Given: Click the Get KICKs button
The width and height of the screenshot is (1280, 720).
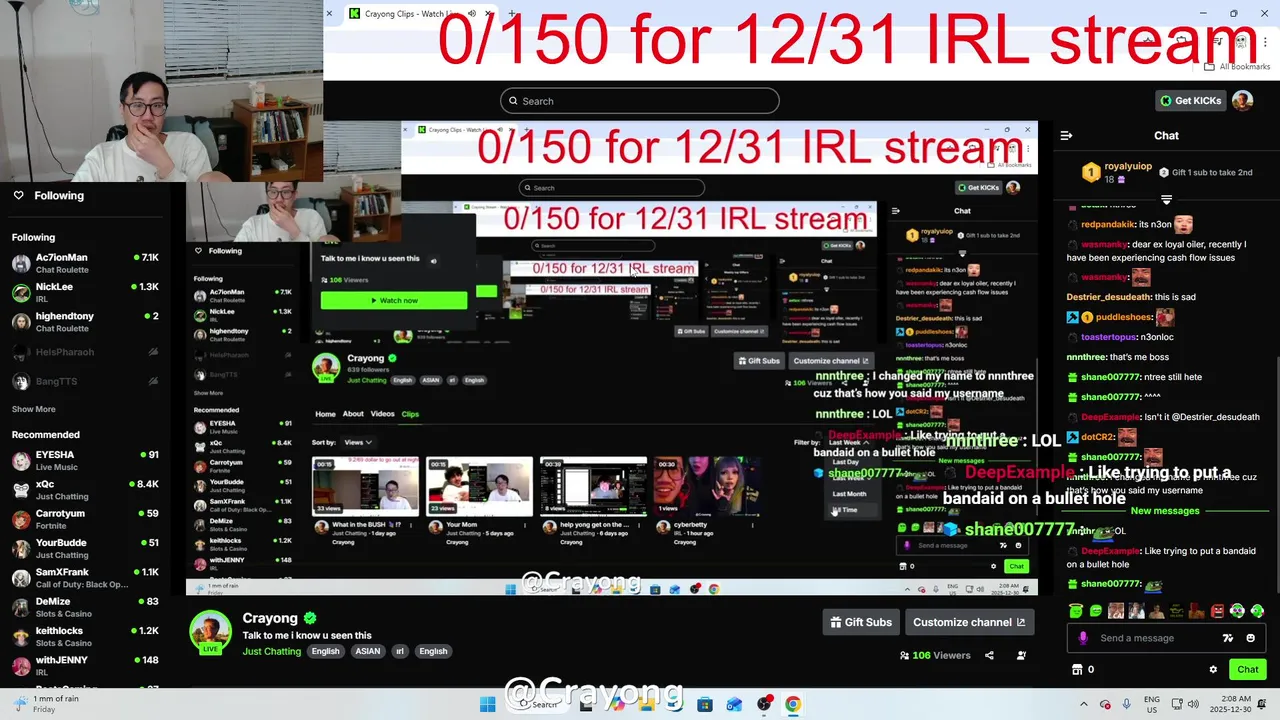Looking at the screenshot, I should pos(1190,100).
